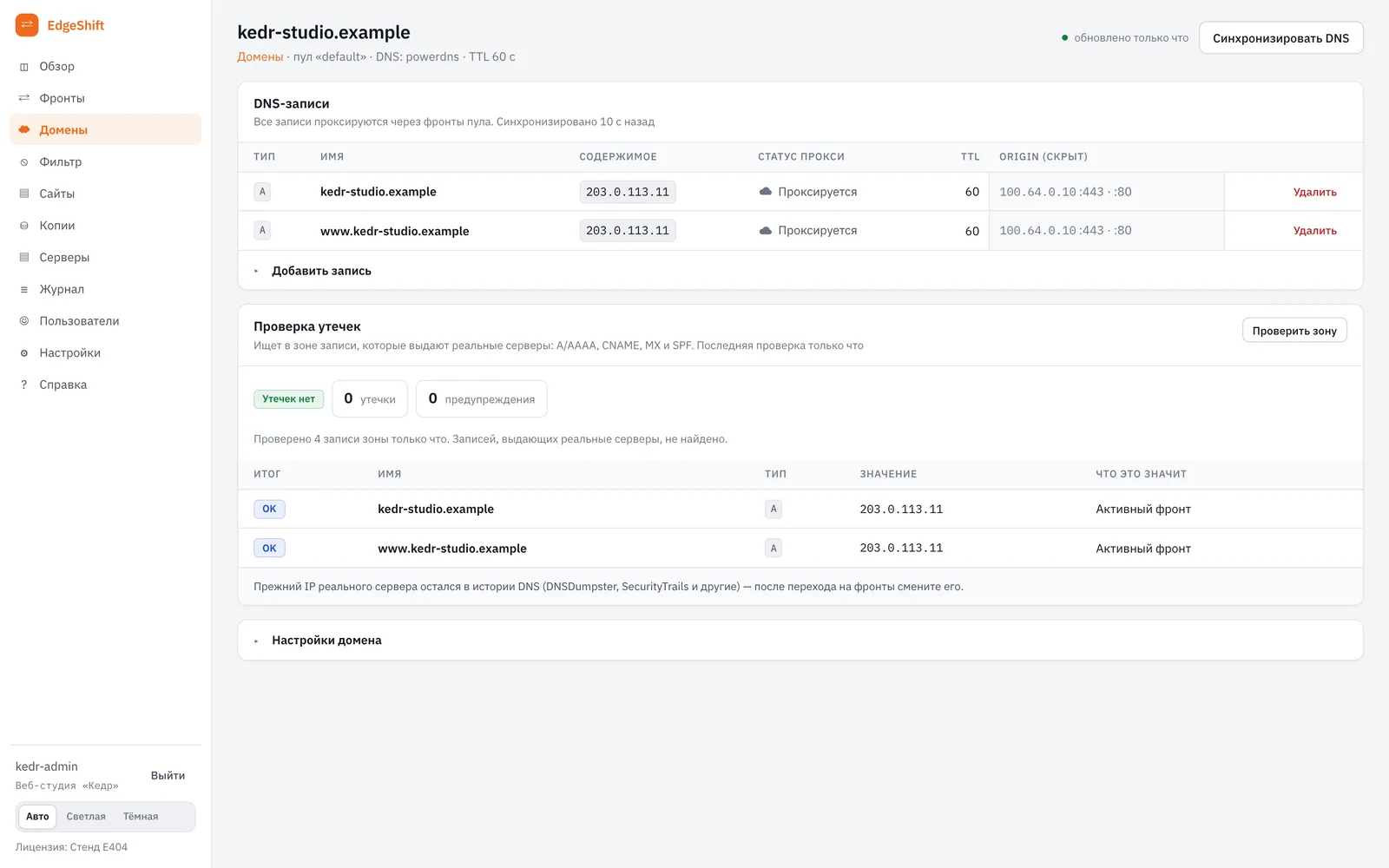Click the Журнал list icon
Image resolution: width=1389 pixels, height=868 pixels.
(24, 289)
